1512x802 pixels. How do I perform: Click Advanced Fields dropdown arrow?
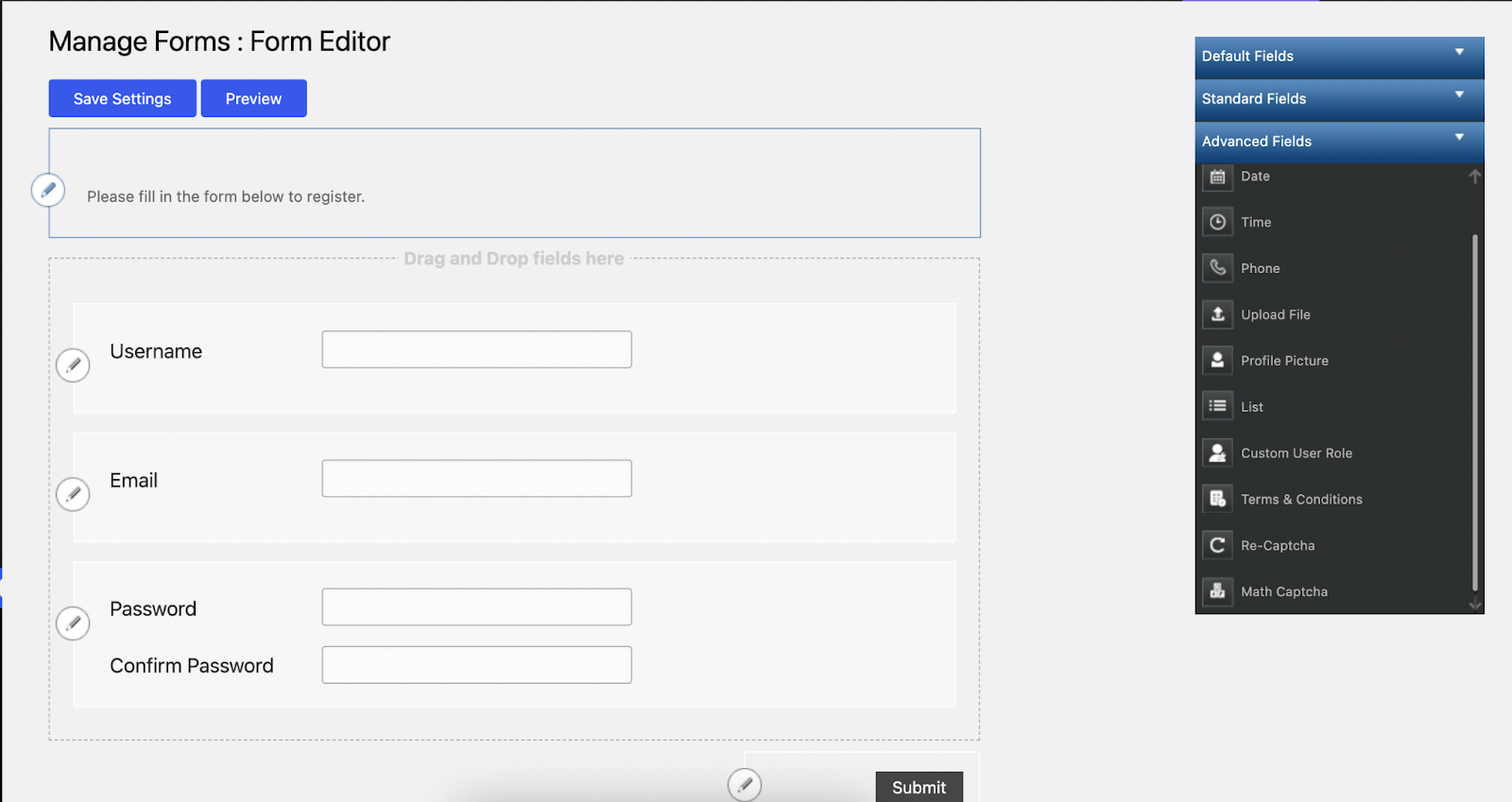point(1459,137)
